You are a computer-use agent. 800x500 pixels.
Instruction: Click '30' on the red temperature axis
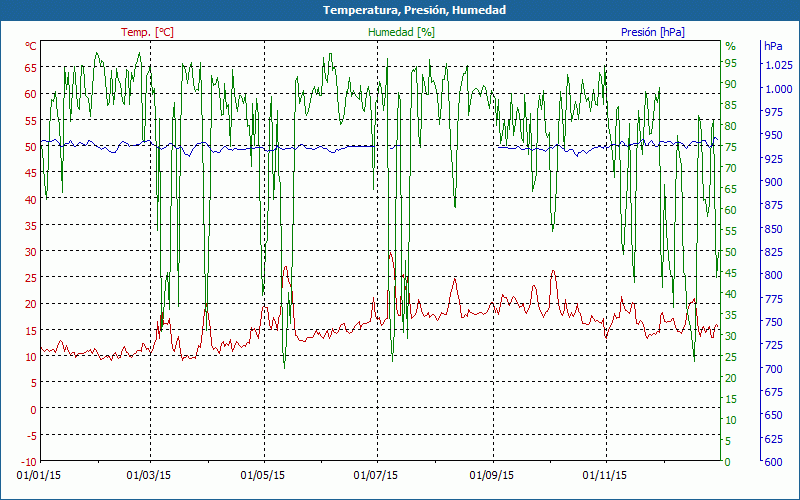click(31, 252)
